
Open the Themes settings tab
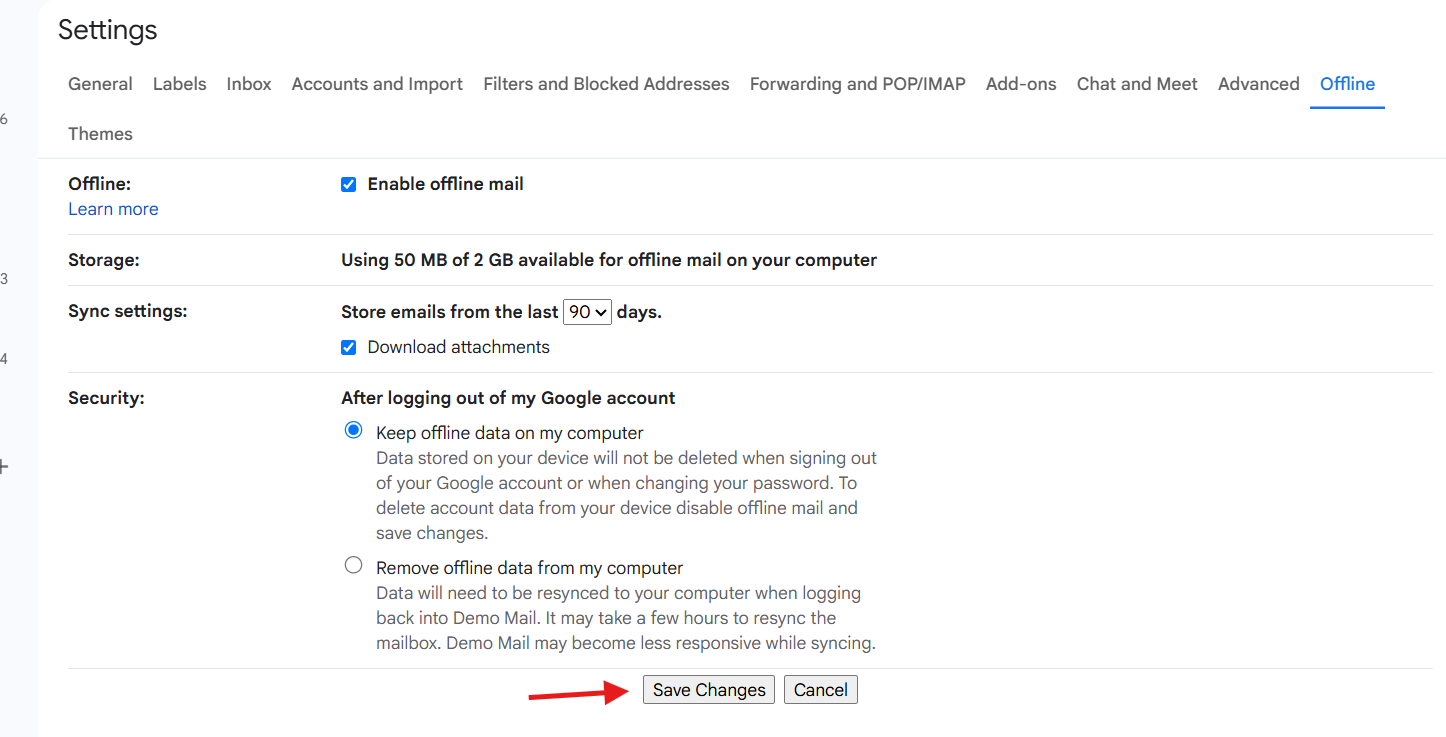point(100,134)
